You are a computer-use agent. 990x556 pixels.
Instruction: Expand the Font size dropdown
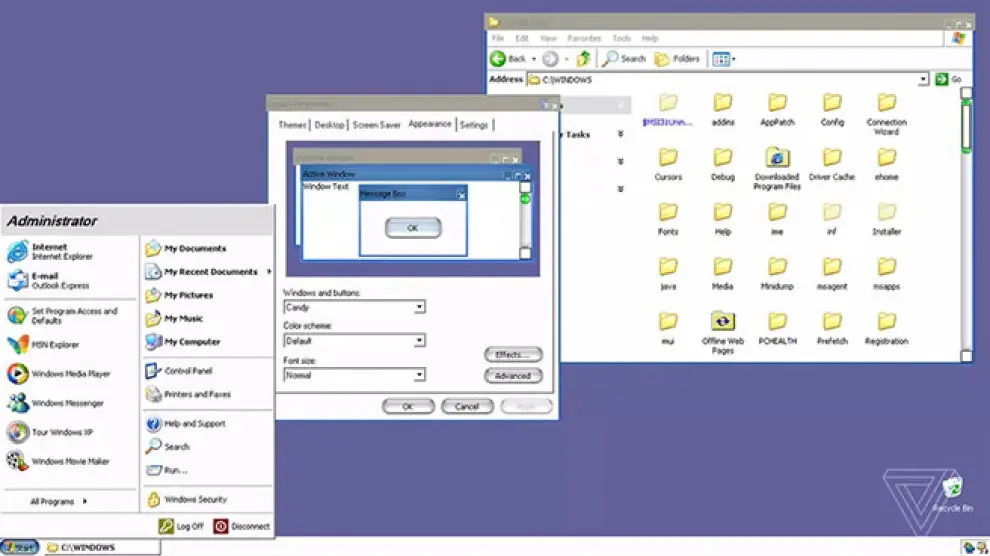click(420, 376)
